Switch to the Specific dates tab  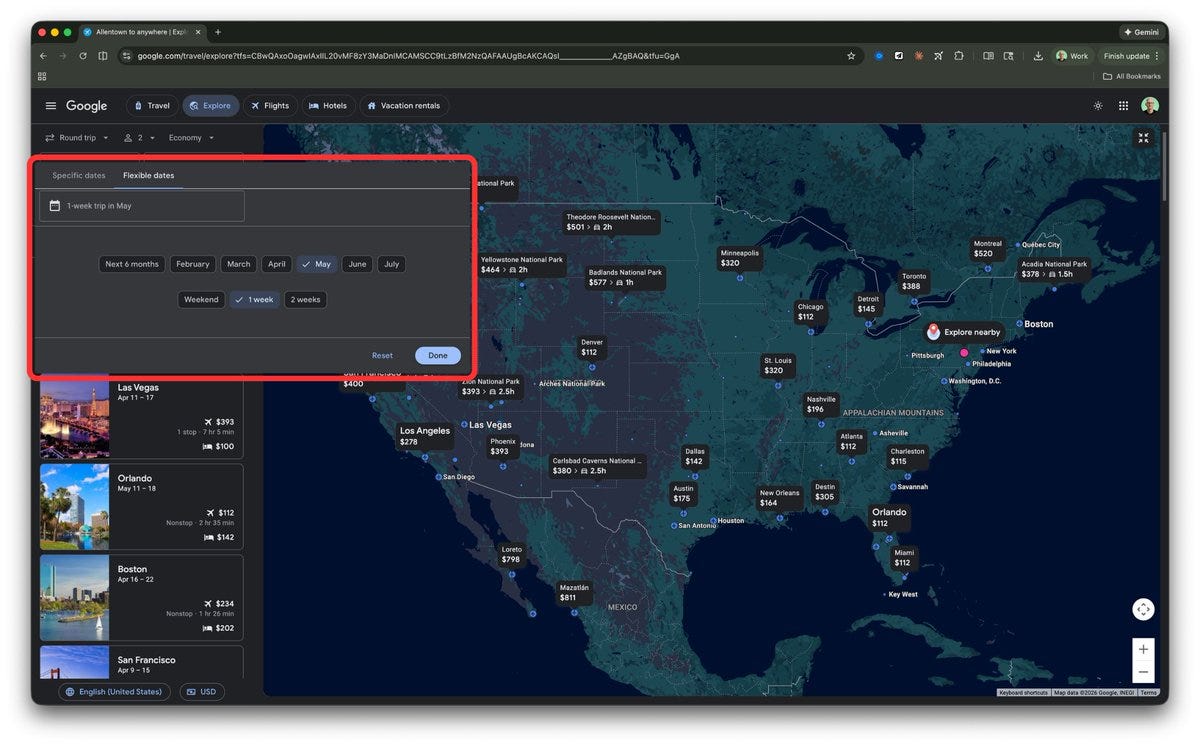click(x=79, y=176)
